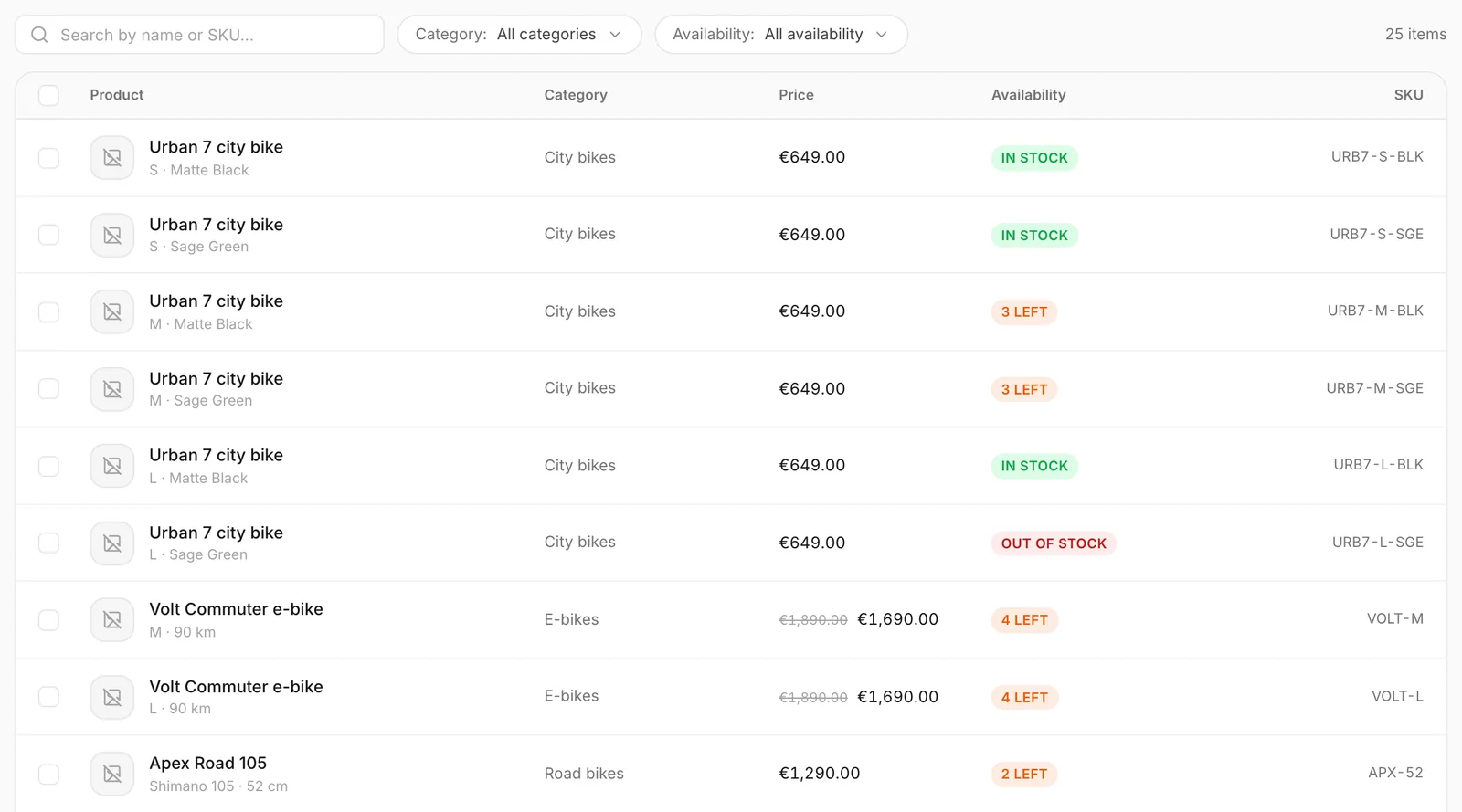Screen dimensions: 1462x812
Task: Click image placeholder for VOLT-L row
Action: click(x=112, y=697)
